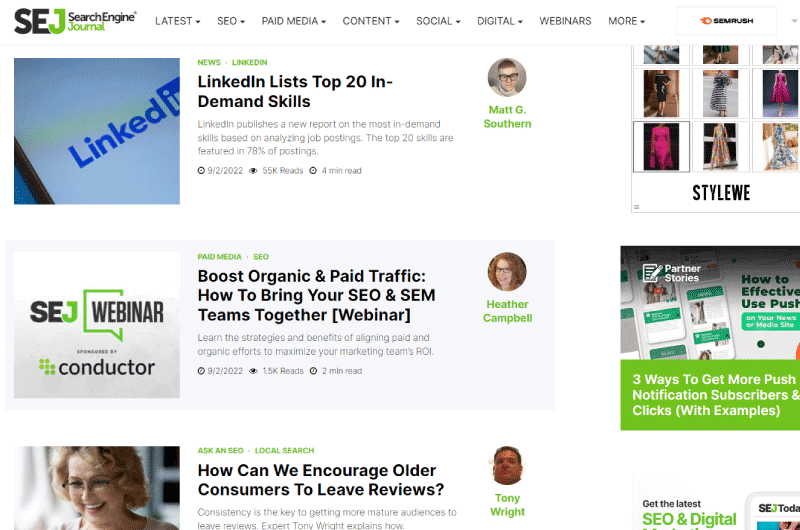Viewport: 800px width, 530px height.
Task: Open Tony Wright's avatar photo
Action: pos(507,465)
